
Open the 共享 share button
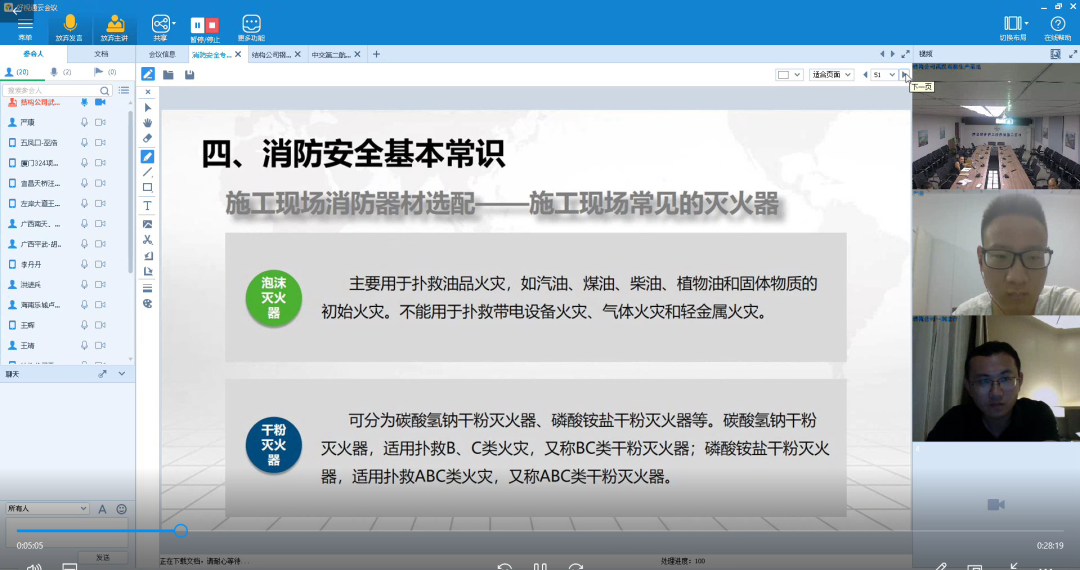click(x=160, y=28)
